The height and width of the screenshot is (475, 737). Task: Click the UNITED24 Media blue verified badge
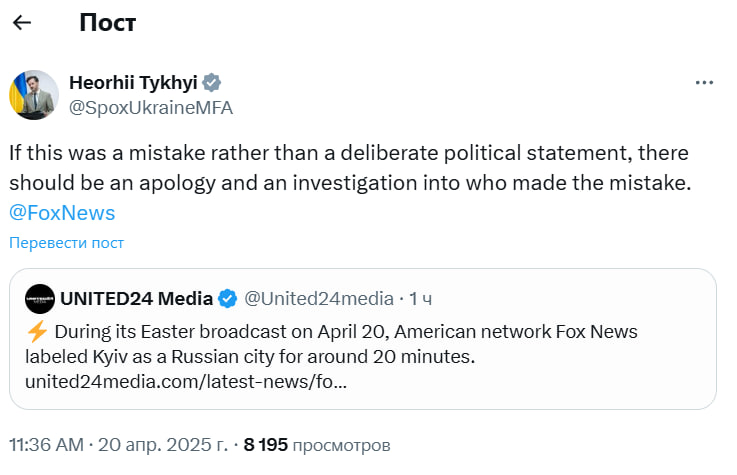[228, 298]
